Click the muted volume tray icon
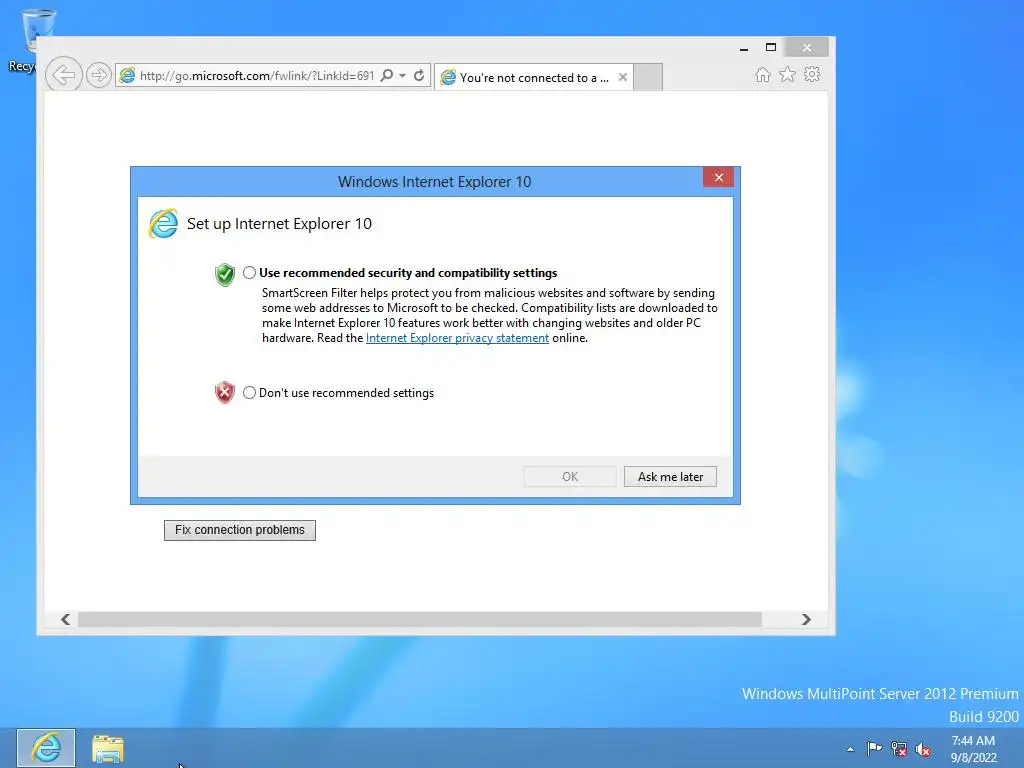 click(923, 749)
